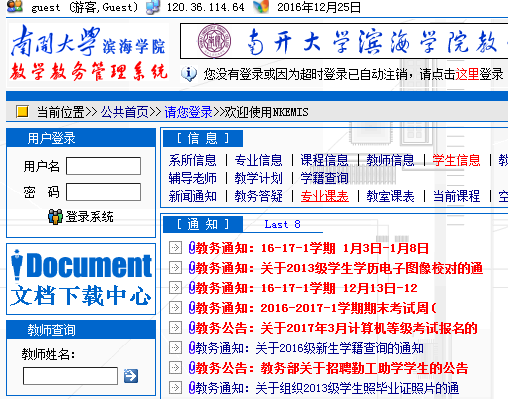The width and height of the screenshot is (508, 399).
Task: Click the blue arrow teacher search button
Action: point(131,376)
